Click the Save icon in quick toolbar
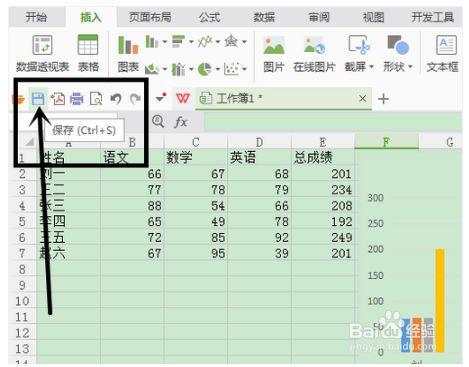Image resolution: width=469 pixels, height=367 pixels. point(38,99)
